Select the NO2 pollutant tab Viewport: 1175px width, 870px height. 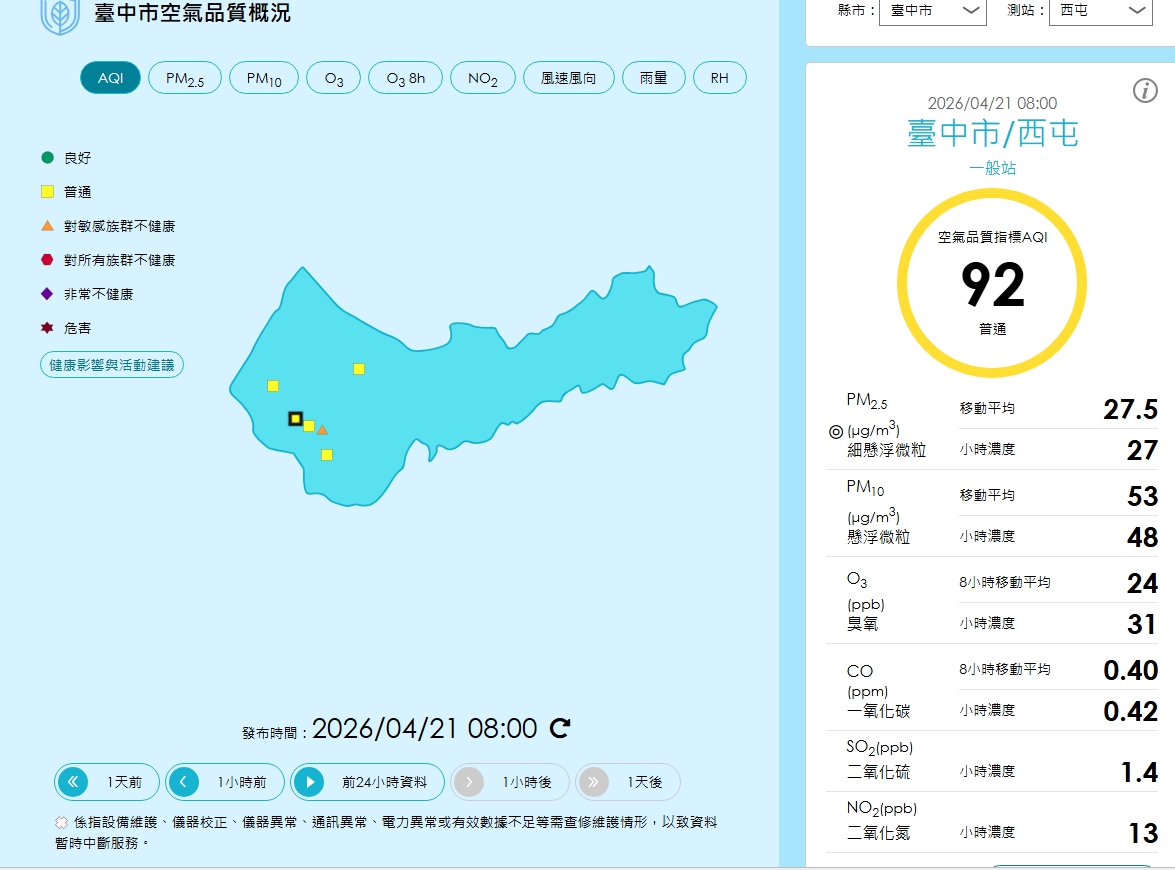(483, 78)
